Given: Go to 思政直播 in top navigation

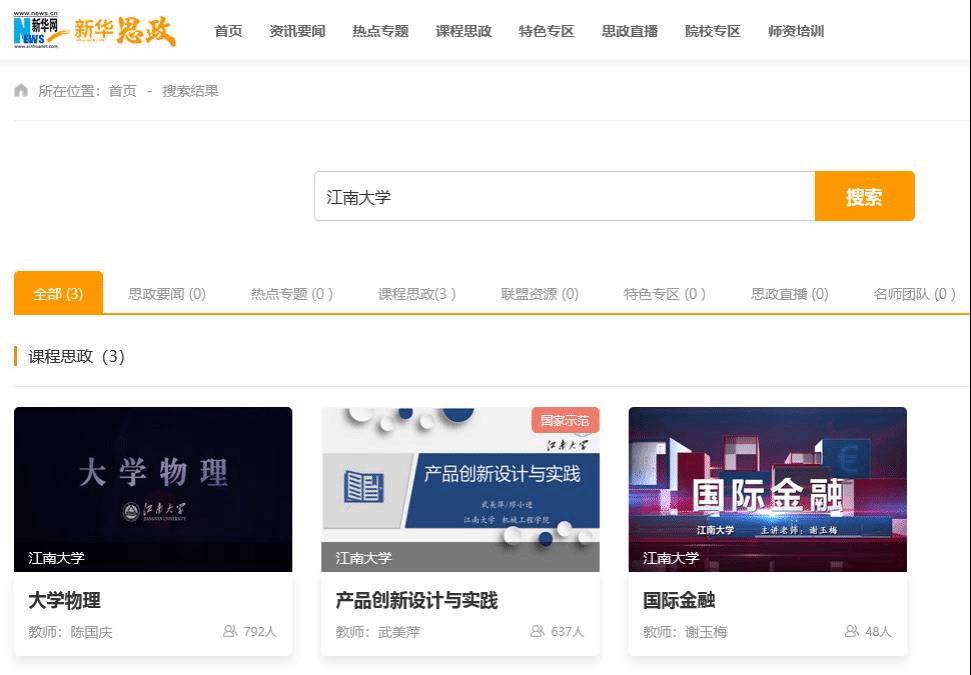Looking at the screenshot, I should pyautogui.click(x=630, y=31).
